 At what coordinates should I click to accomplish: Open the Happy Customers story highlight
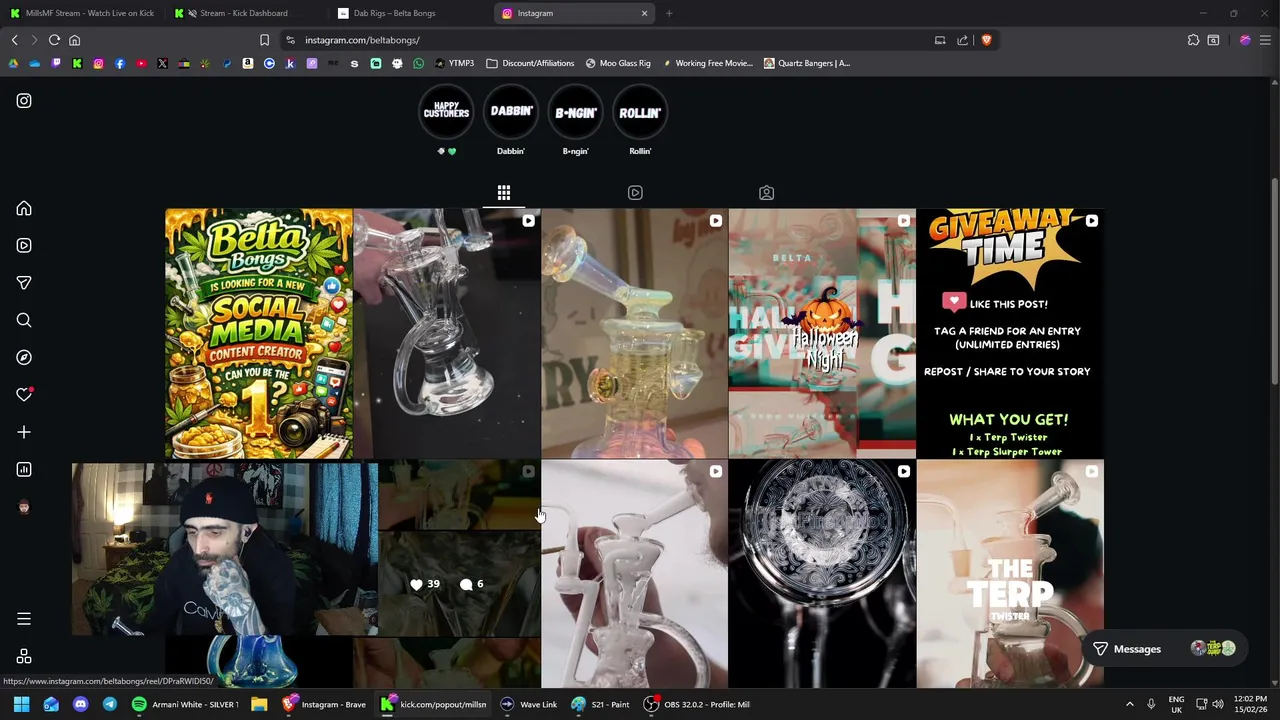446,112
